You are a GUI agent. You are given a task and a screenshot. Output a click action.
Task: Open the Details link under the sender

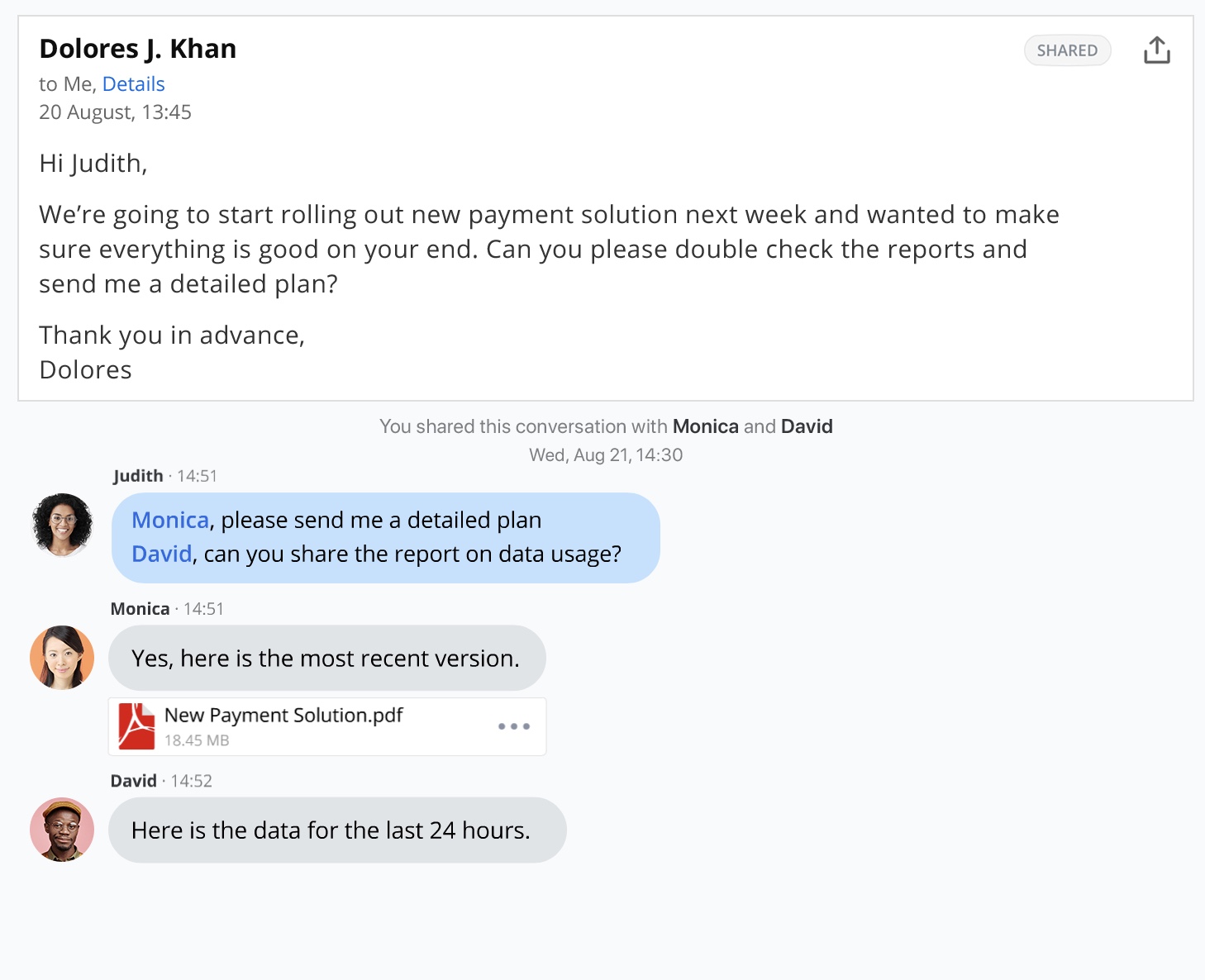click(x=133, y=84)
